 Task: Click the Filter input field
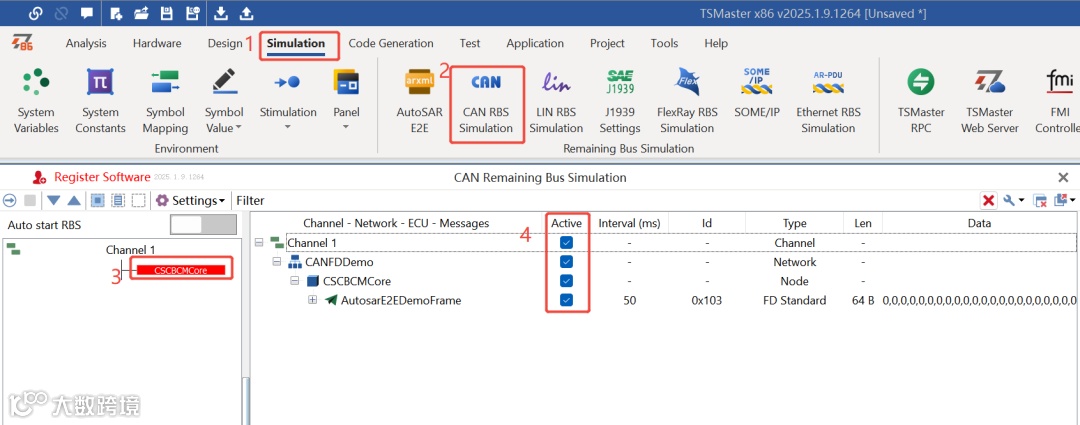point(606,200)
